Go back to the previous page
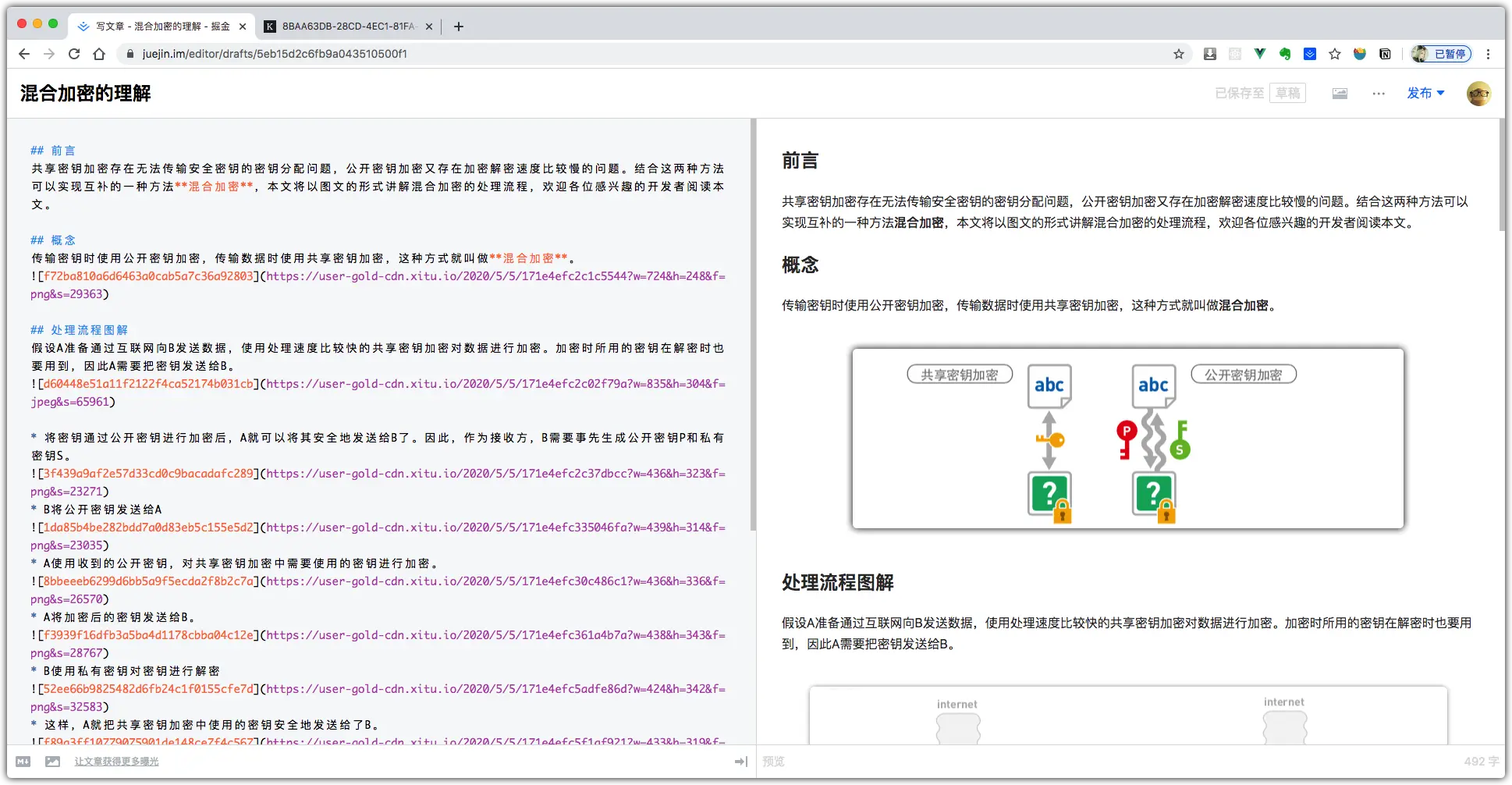The image size is (1512, 785). coord(24,54)
